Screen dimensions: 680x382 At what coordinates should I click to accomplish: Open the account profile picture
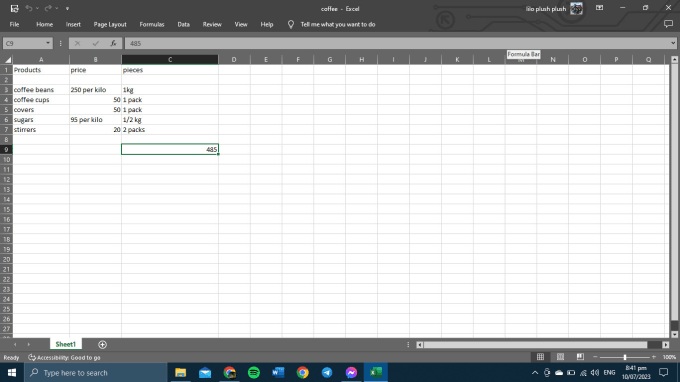(576, 8)
